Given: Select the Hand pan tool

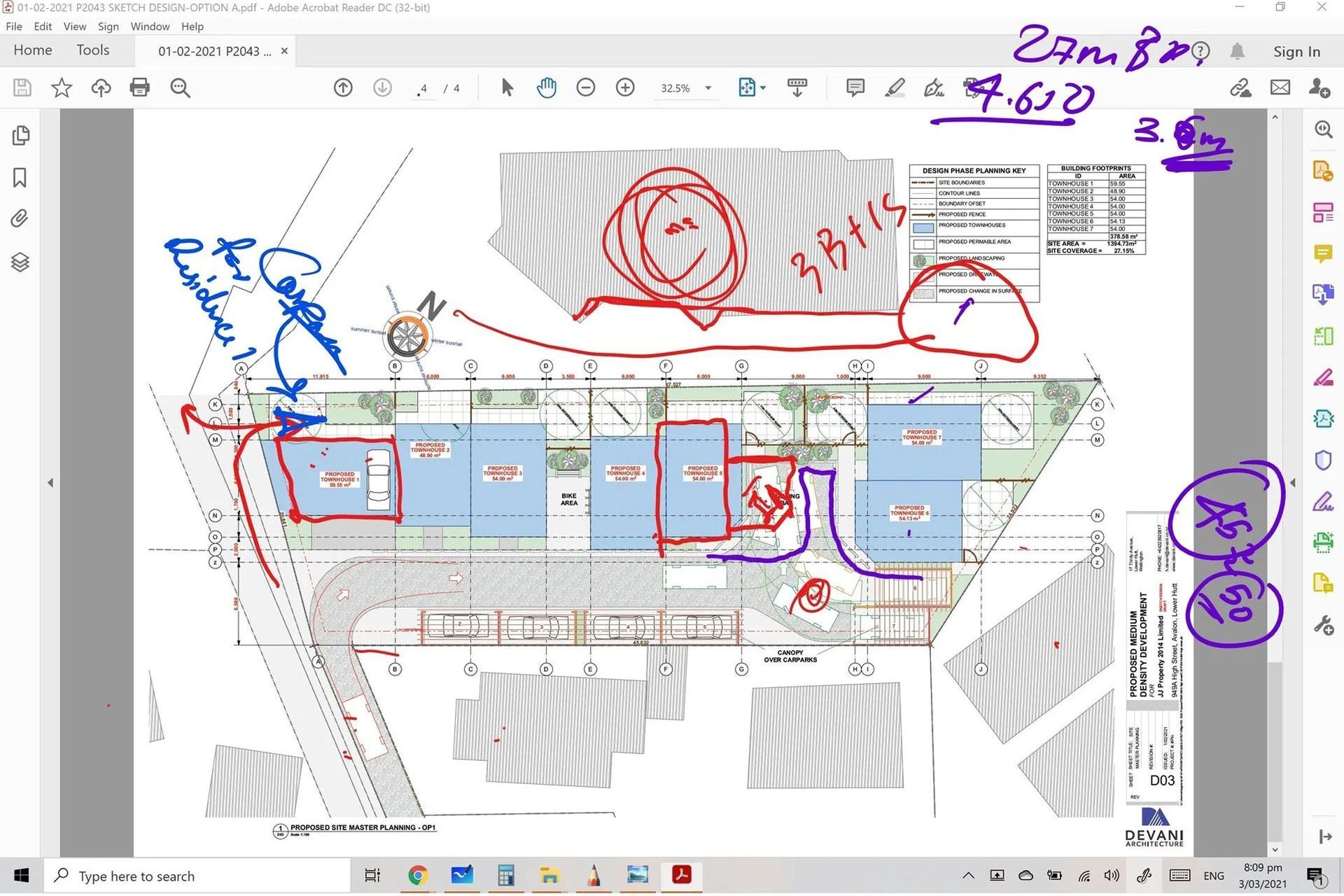Looking at the screenshot, I should [x=547, y=87].
